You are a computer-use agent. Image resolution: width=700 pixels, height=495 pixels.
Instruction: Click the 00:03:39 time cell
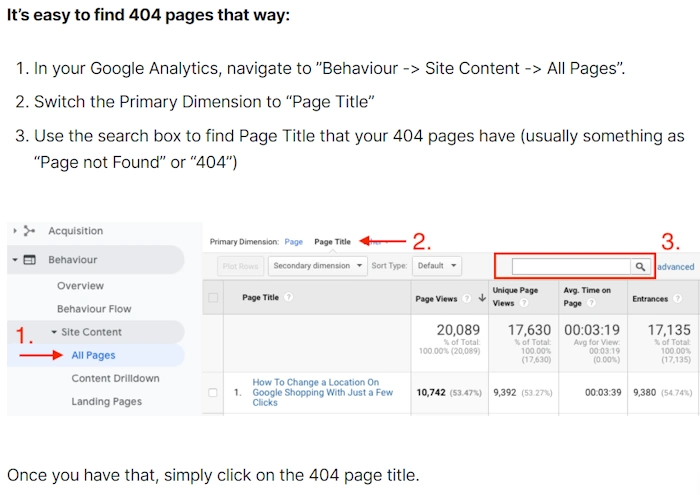(x=603, y=392)
